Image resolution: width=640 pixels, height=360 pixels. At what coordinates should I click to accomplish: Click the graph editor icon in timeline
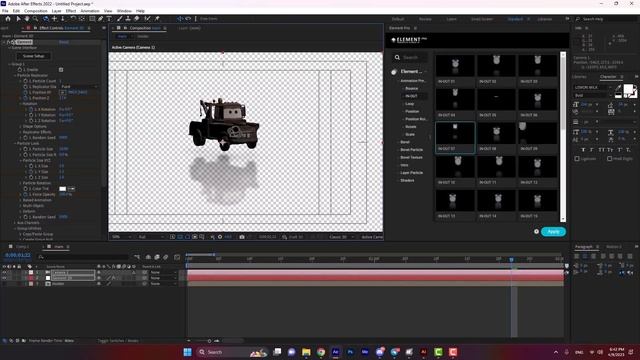(177, 257)
